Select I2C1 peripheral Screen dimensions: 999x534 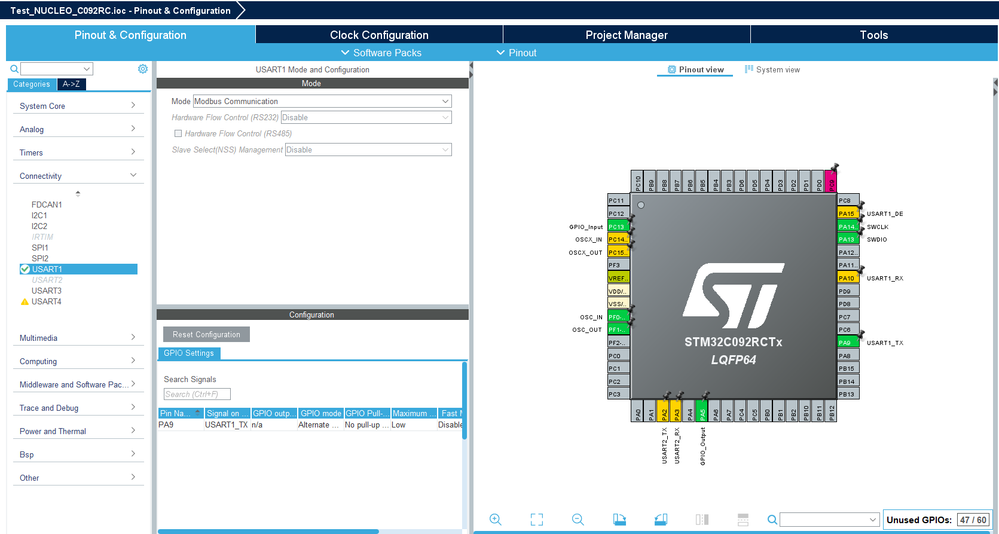pos(39,215)
